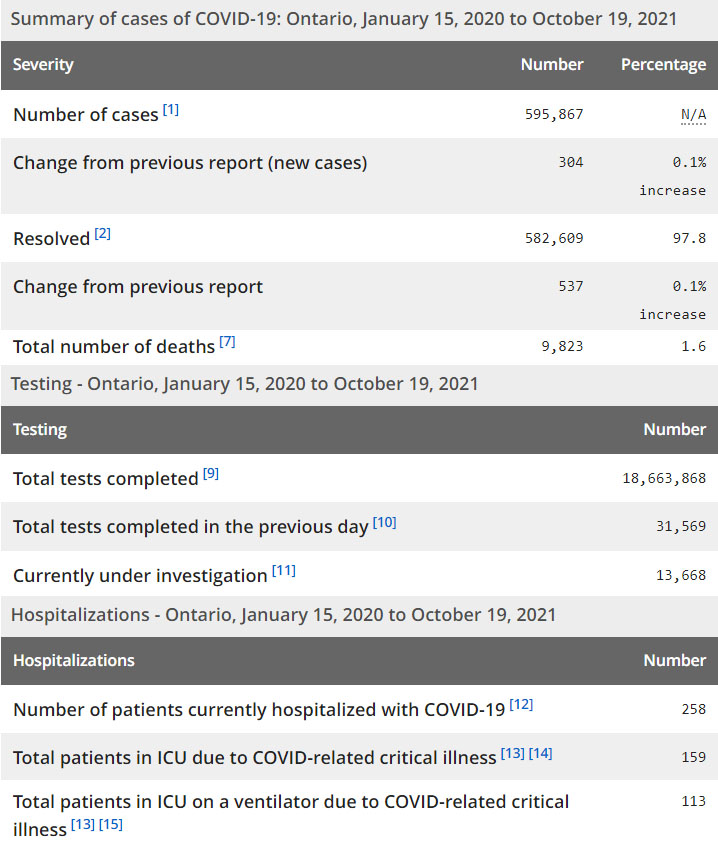Select the 595,867 cases value
The image size is (718, 846).
554,115
